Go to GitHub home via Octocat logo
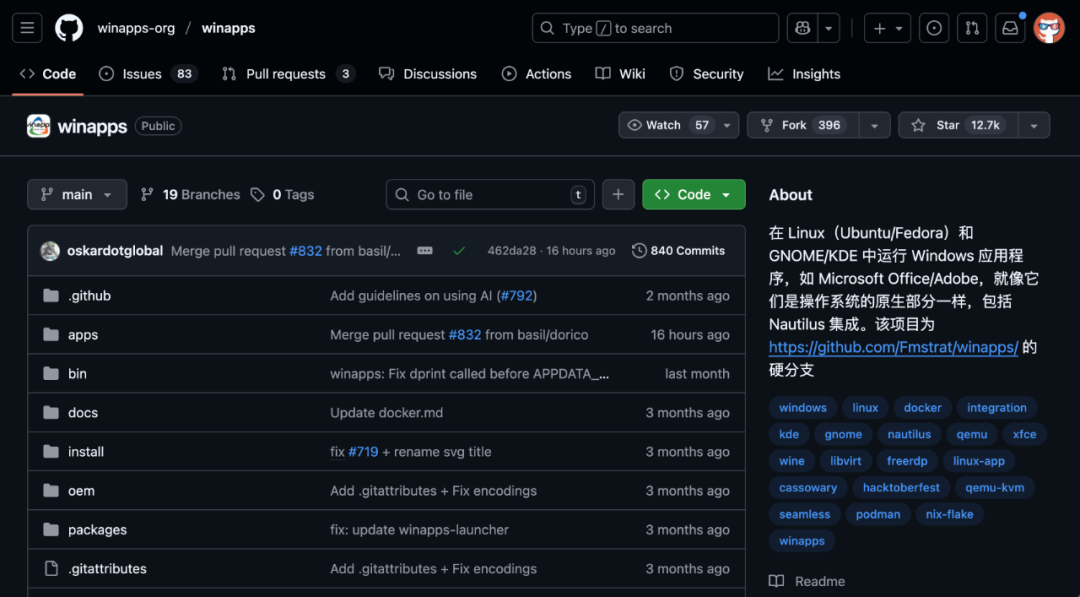 coord(69,28)
